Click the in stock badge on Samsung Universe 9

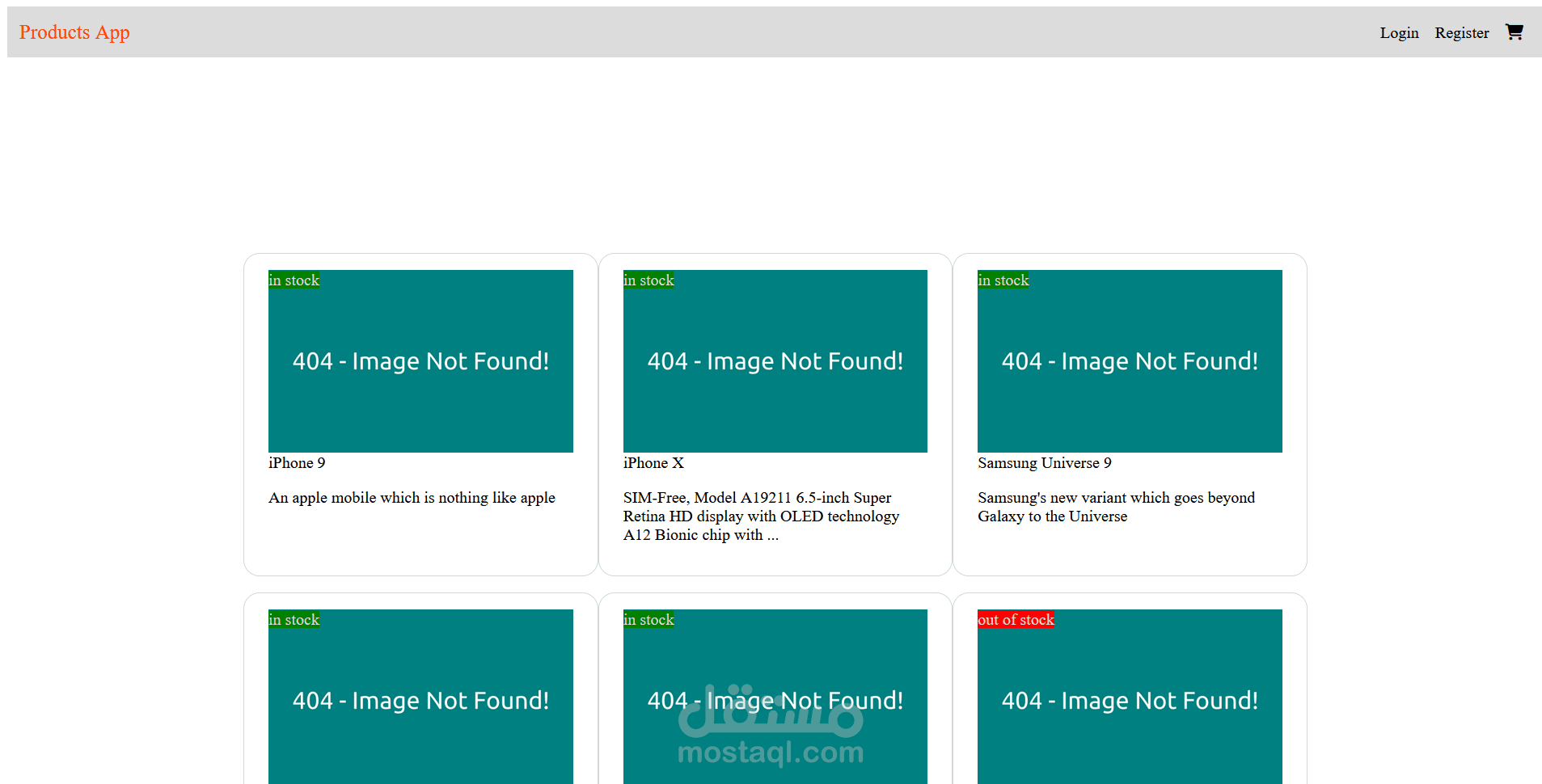[1003, 280]
